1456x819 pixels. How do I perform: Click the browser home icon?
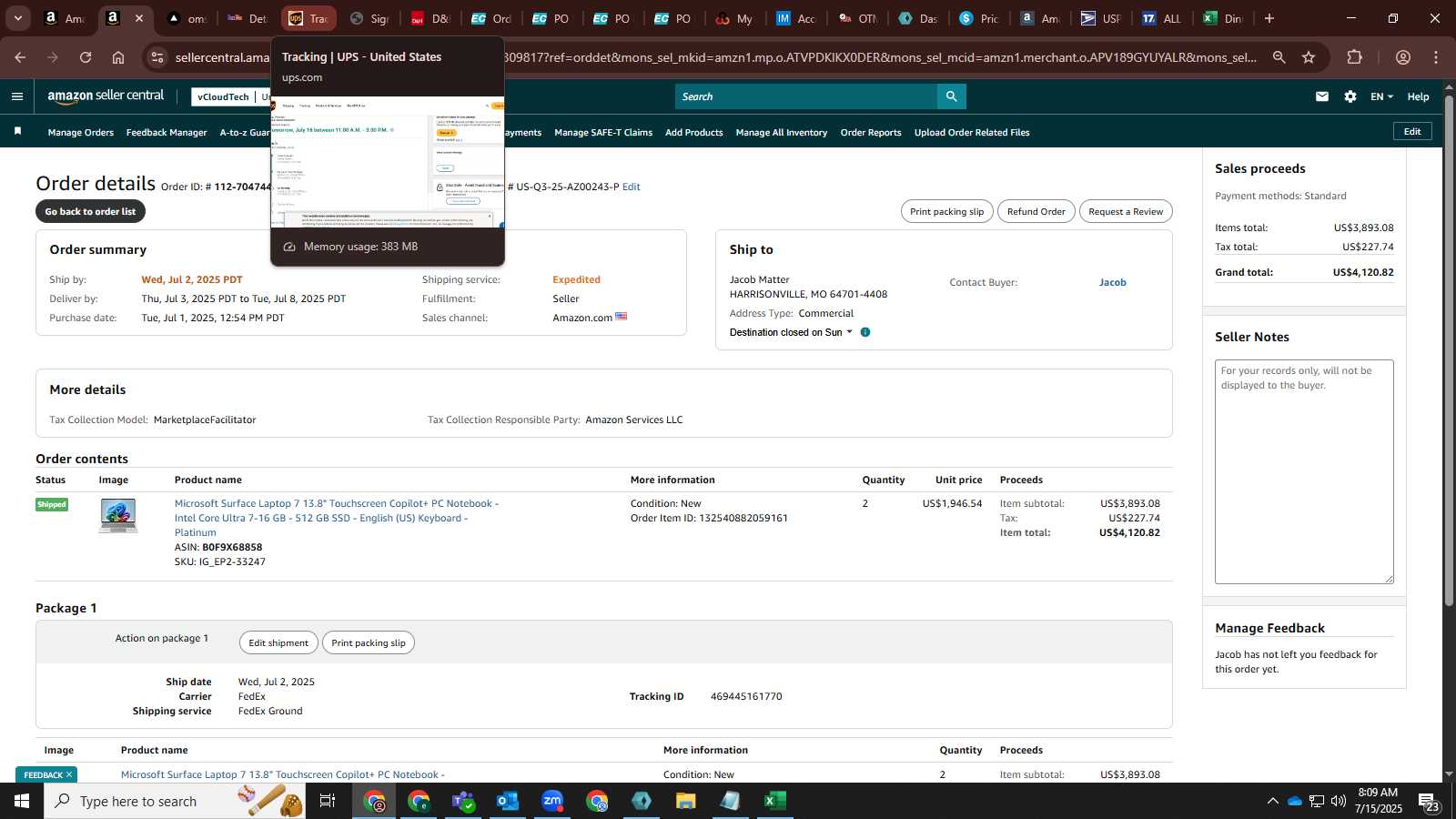118,57
